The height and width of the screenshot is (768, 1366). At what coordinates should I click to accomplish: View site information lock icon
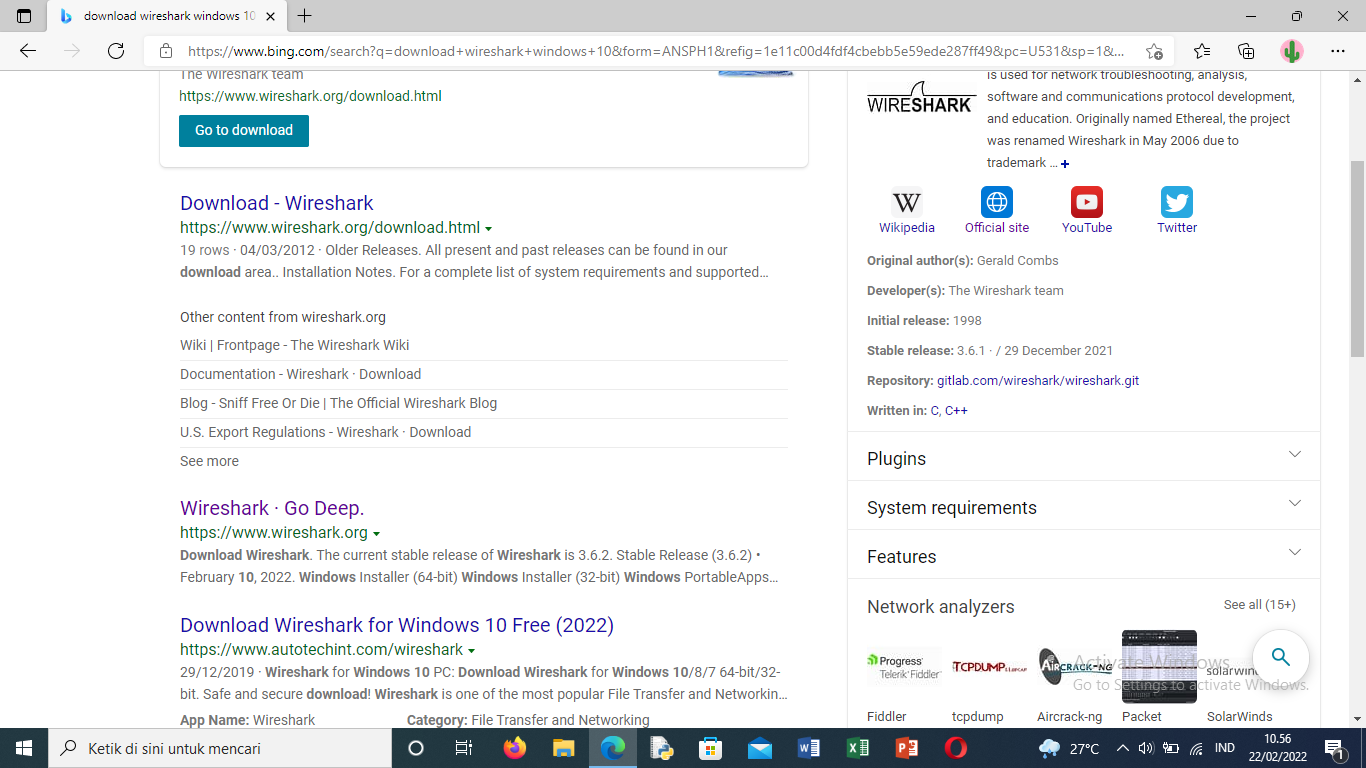(166, 51)
